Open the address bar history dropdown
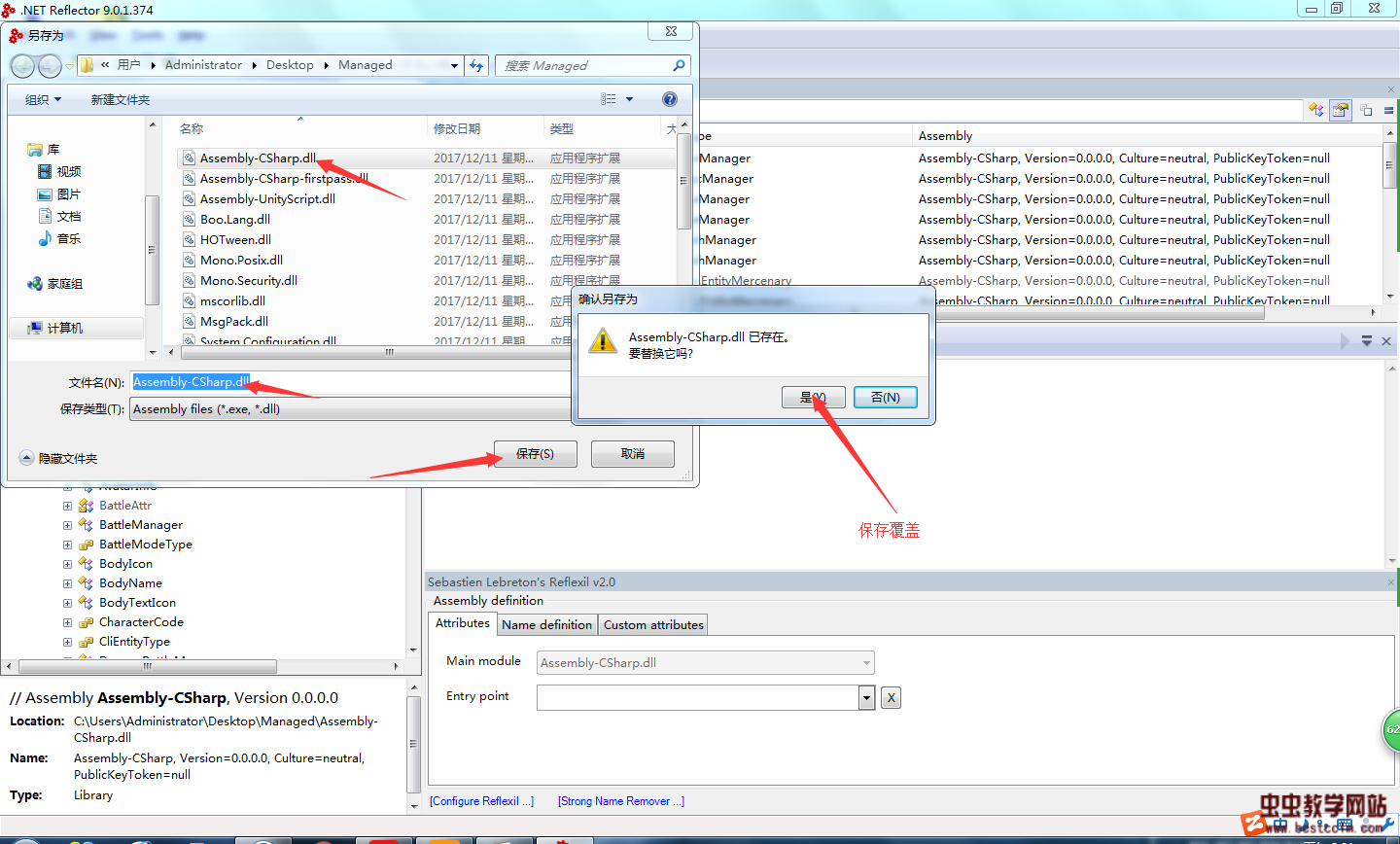The height and width of the screenshot is (844, 1400). coord(454,66)
